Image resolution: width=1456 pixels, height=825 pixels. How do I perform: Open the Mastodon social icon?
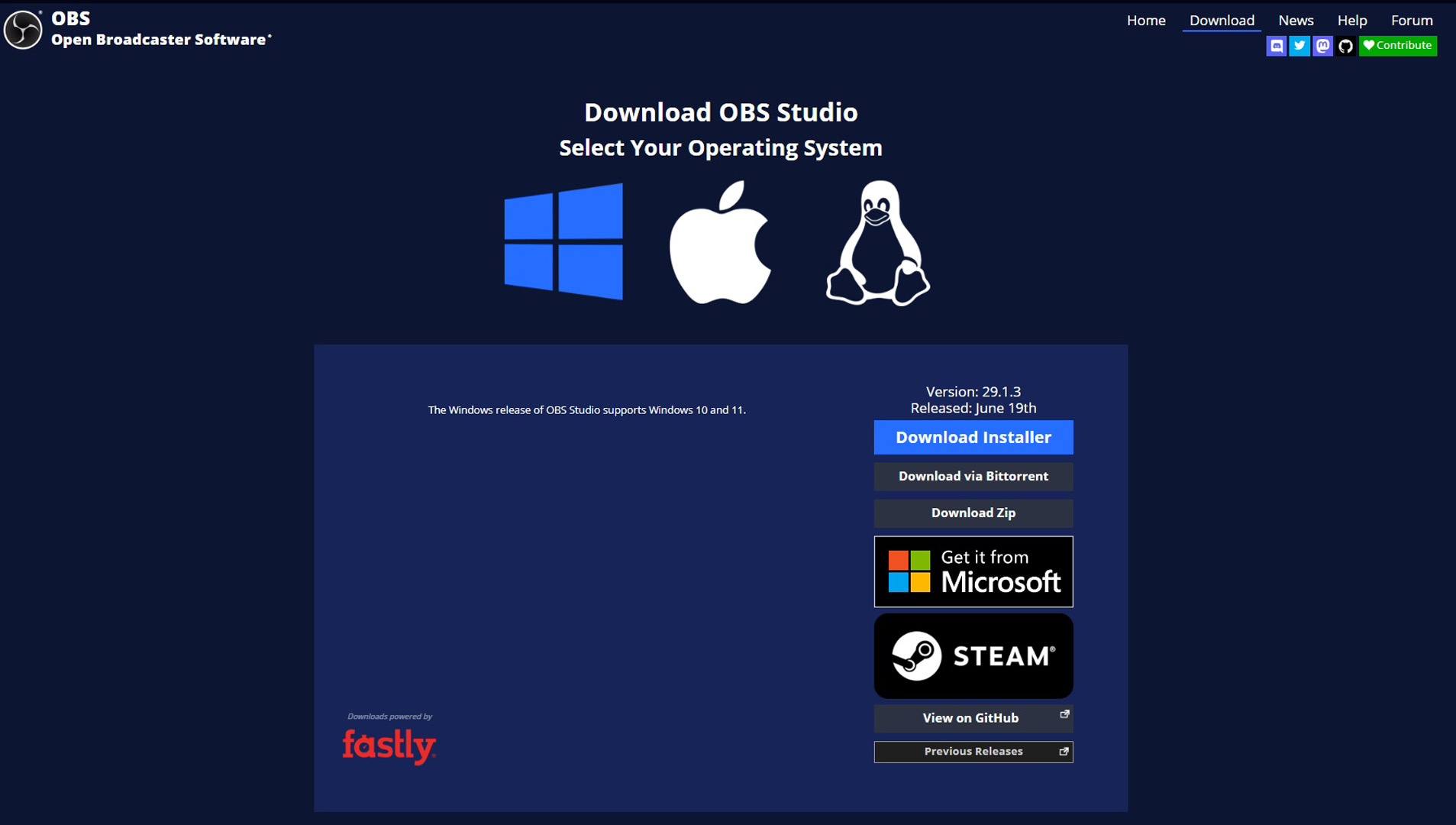[x=1322, y=46]
